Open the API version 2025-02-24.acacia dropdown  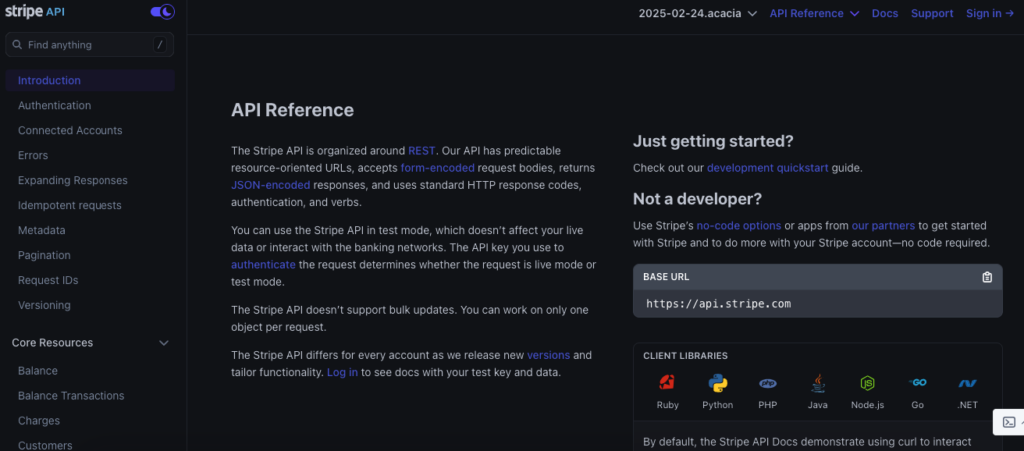698,13
